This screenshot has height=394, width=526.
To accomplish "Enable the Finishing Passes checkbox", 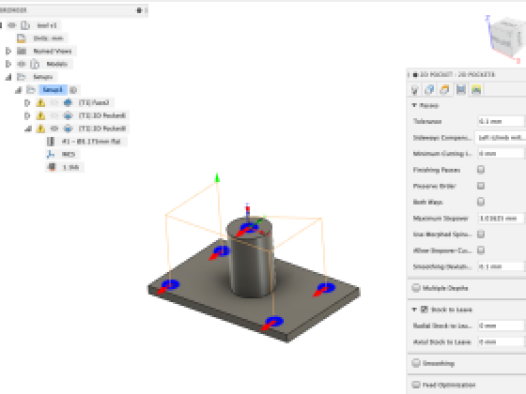I will (x=481, y=170).
